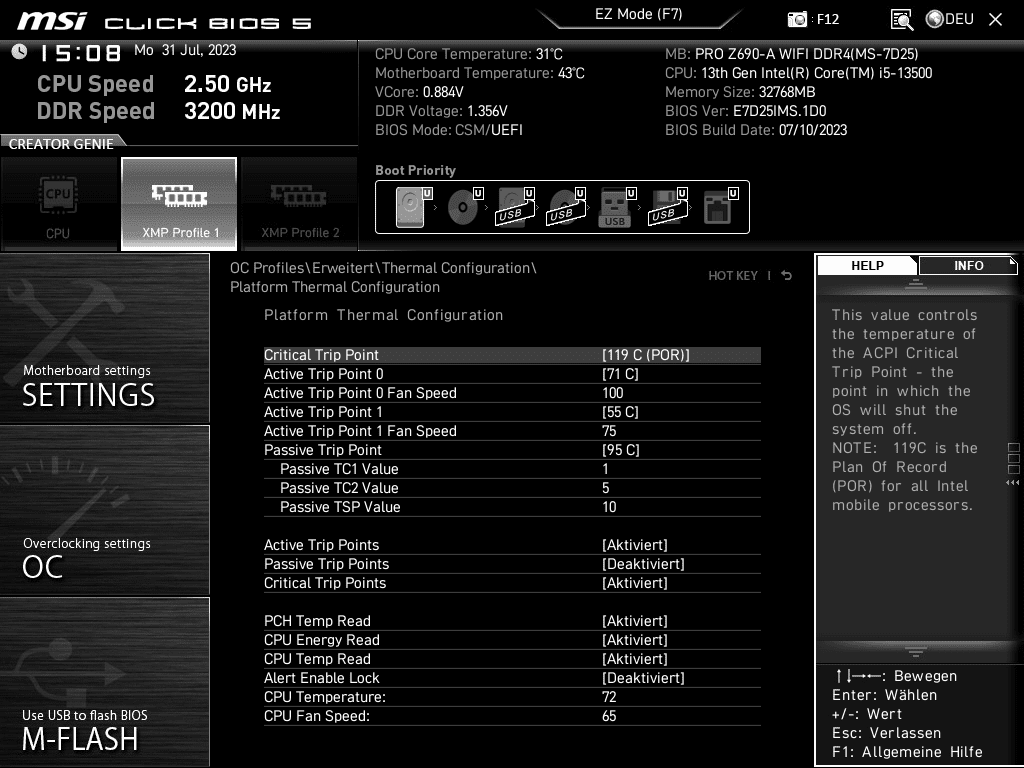Take a screenshot with the F12 camera icon
This screenshot has height=768, width=1024.
tap(797, 20)
